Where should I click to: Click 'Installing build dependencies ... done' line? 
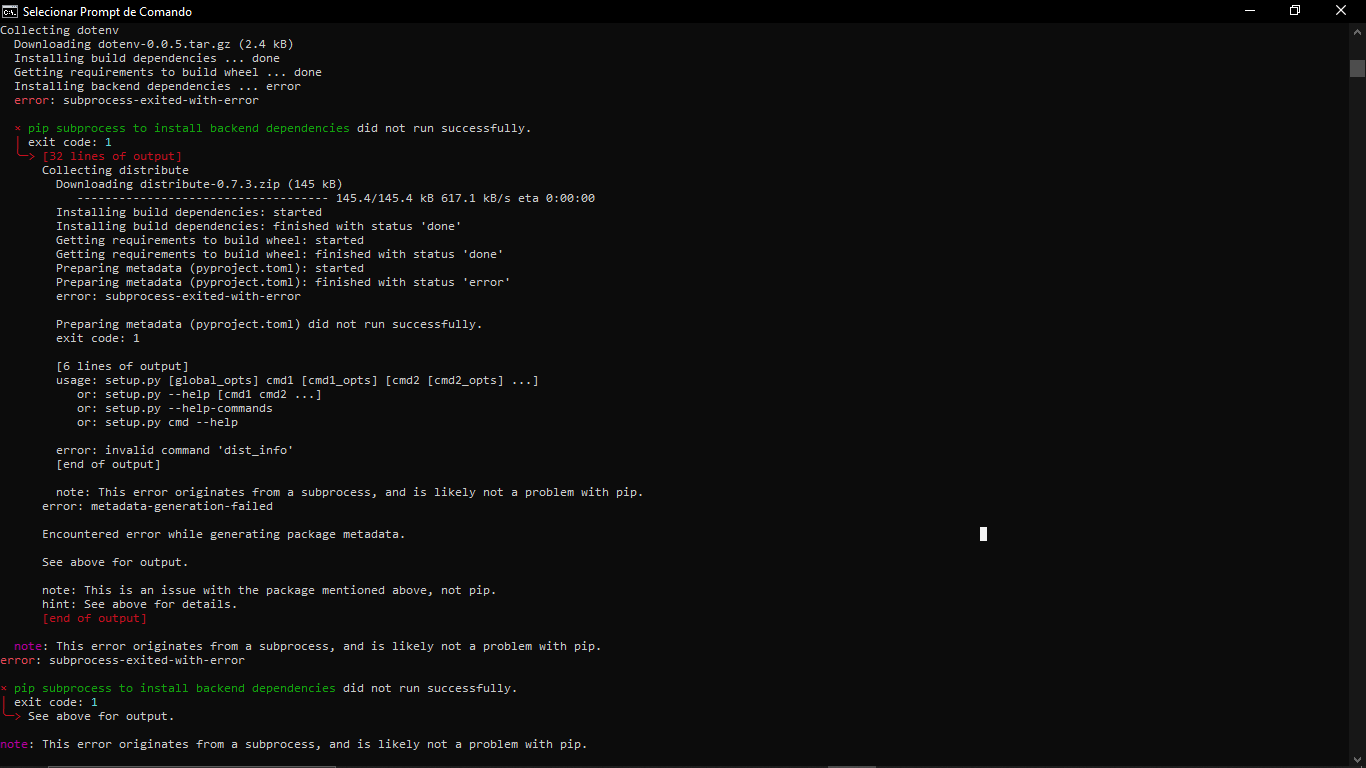tap(147, 58)
